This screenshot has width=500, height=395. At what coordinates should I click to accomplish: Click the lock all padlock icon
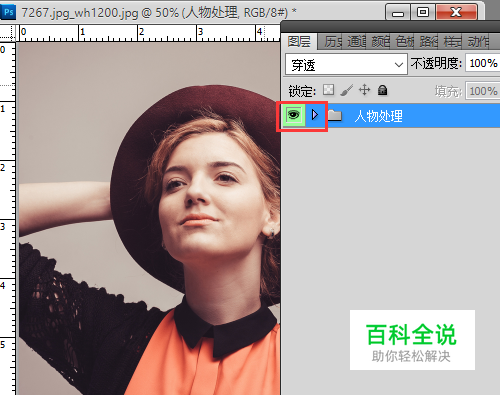[x=382, y=90]
